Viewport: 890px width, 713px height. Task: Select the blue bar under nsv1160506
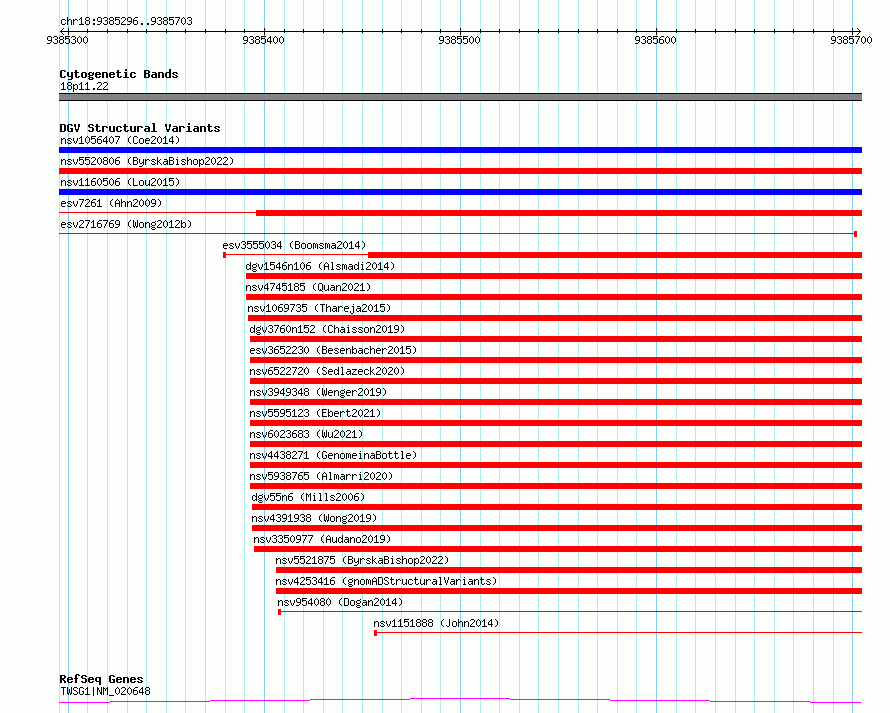coord(460,192)
